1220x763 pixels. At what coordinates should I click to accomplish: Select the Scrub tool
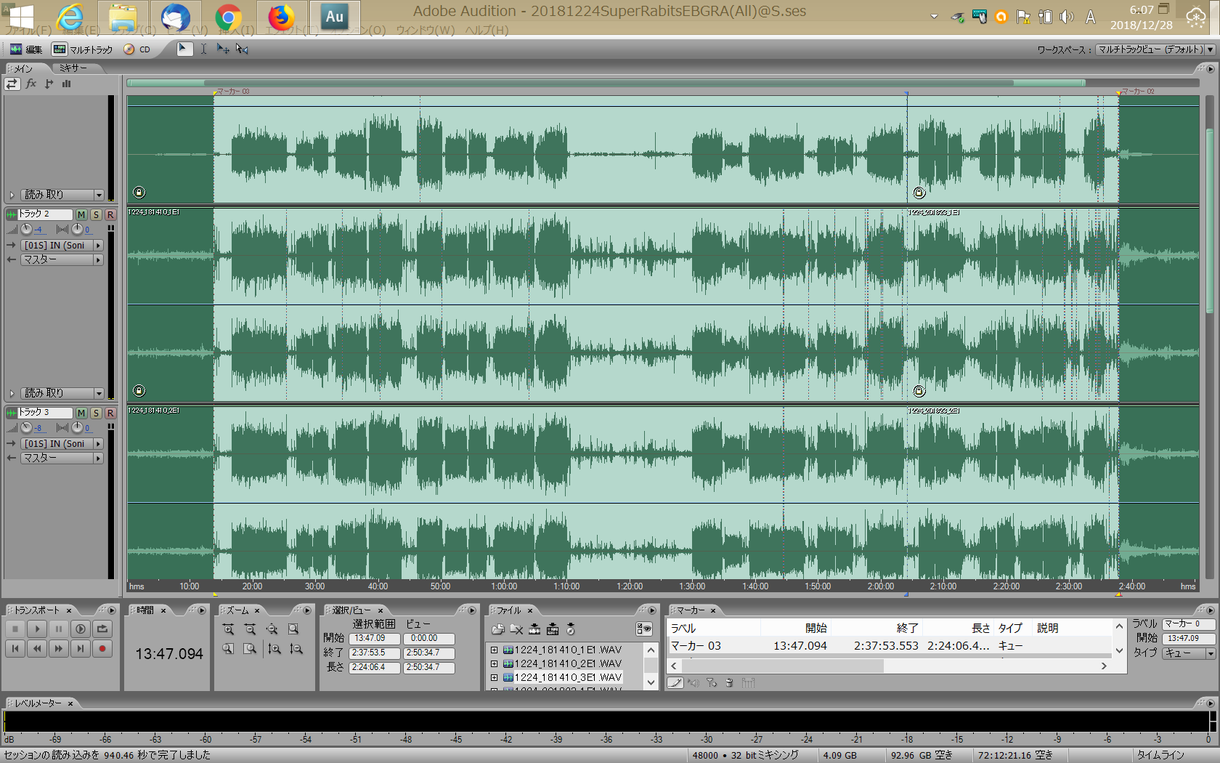tap(241, 48)
